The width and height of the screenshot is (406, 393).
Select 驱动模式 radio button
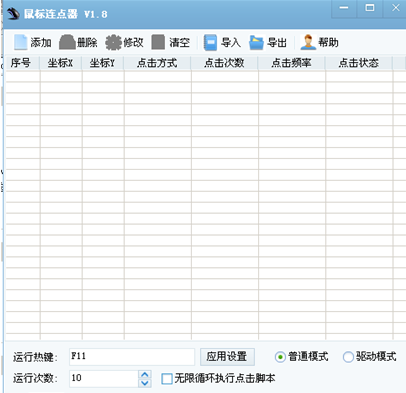(x=348, y=357)
